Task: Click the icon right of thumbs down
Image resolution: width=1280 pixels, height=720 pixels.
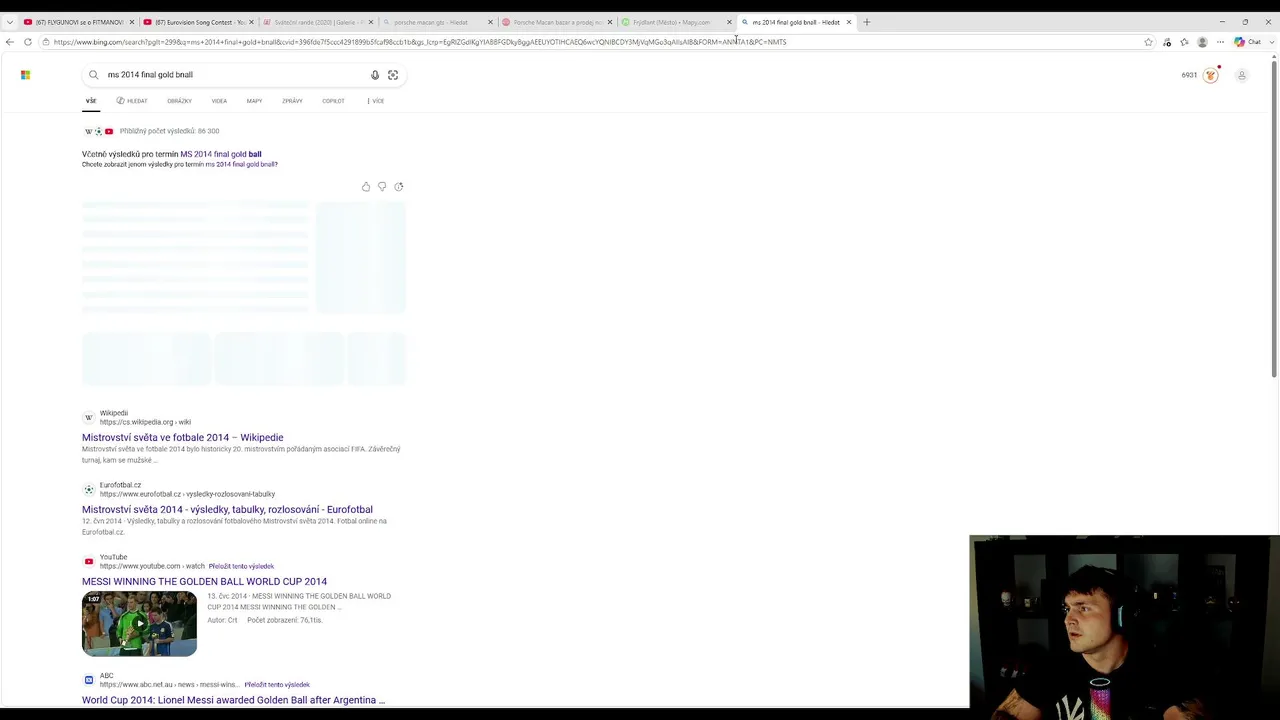Action: coord(399,187)
